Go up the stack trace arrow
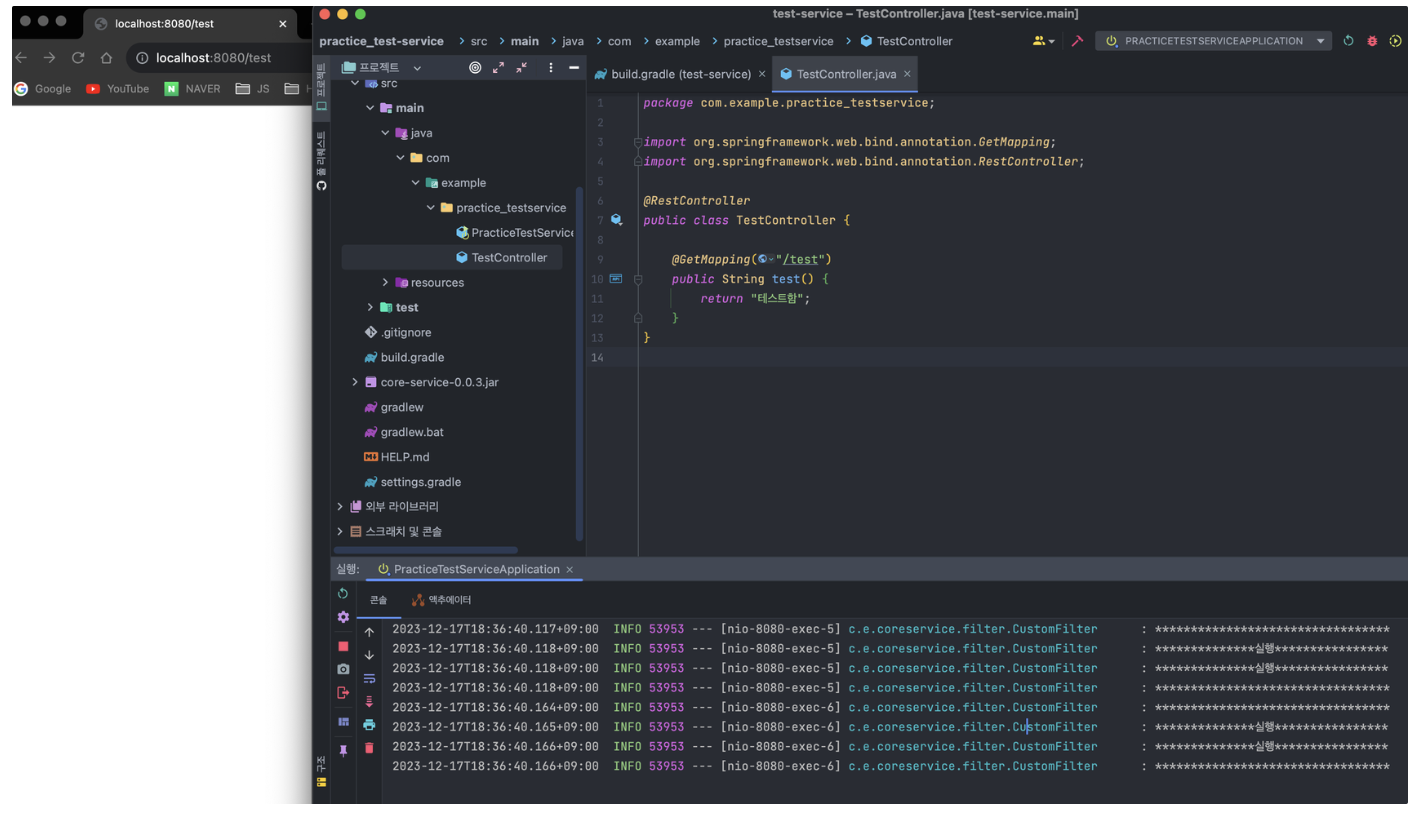Image resolution: width=1422 pixels, height=814 pixels. coord(369,632)
